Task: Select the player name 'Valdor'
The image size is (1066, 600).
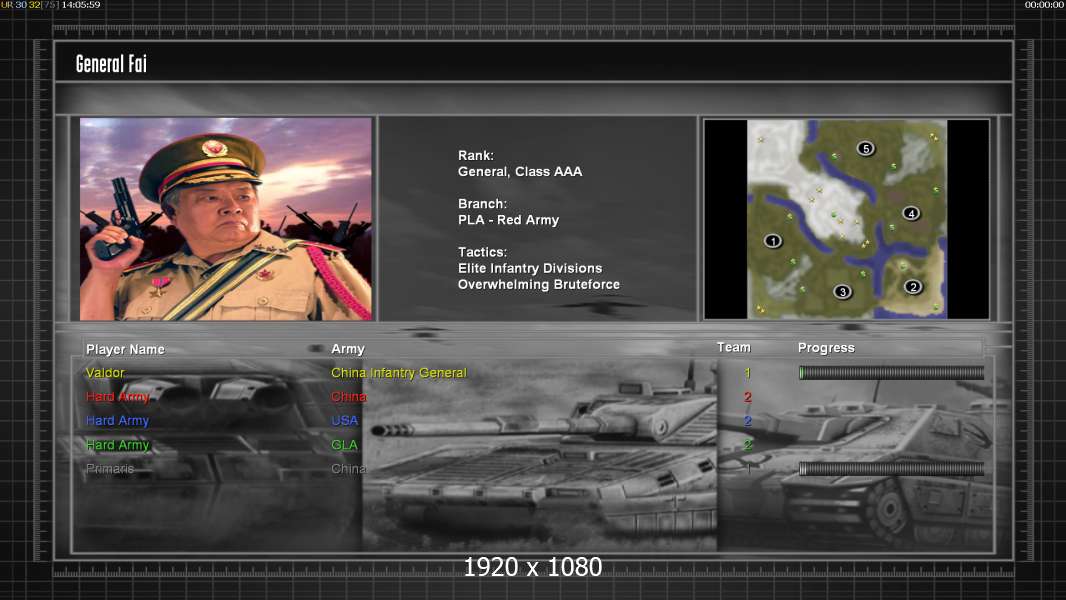Action: point(105,372)
